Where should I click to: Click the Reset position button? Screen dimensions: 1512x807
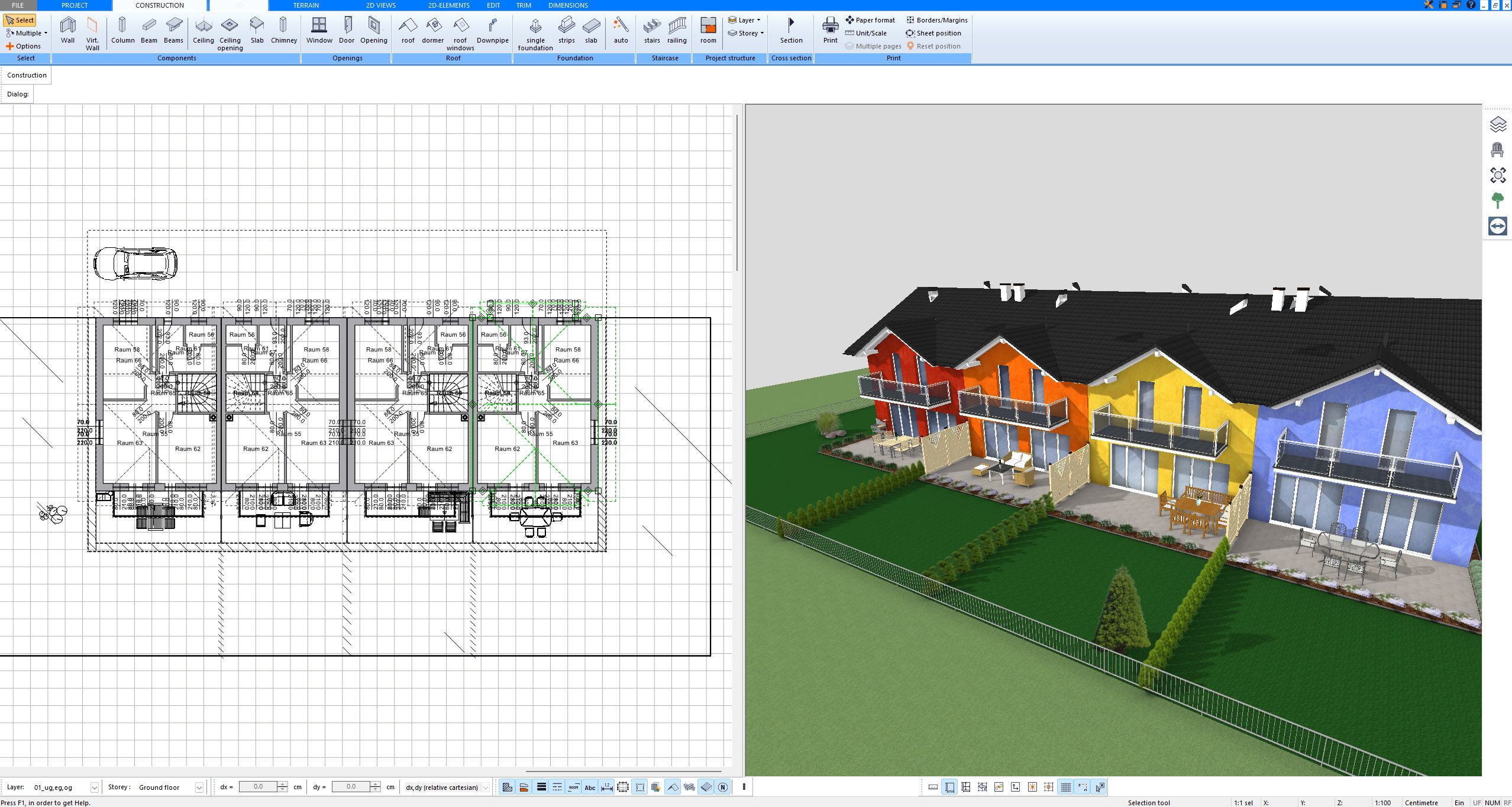click(938, 46)
